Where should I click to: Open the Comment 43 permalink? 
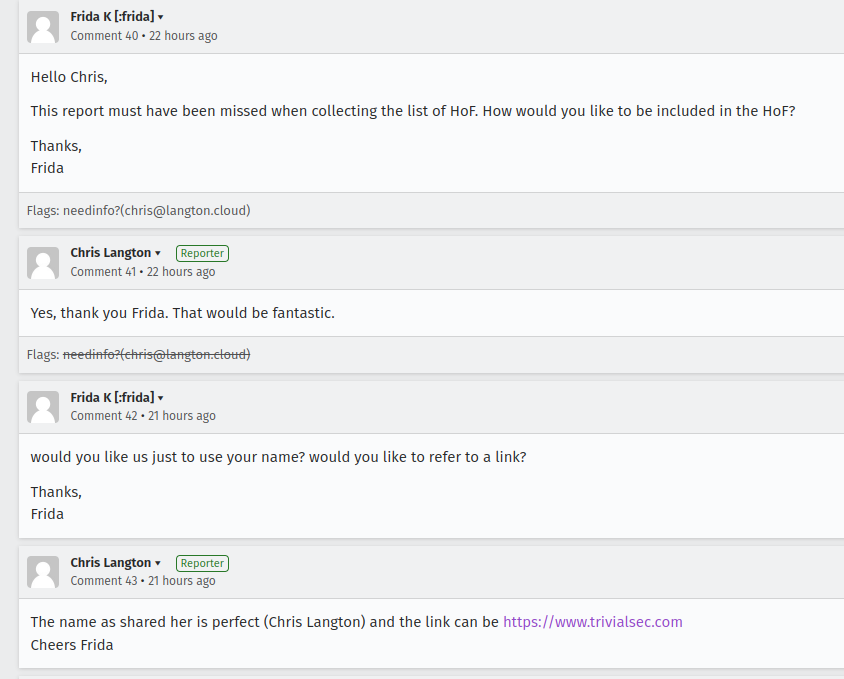[104, 580]
